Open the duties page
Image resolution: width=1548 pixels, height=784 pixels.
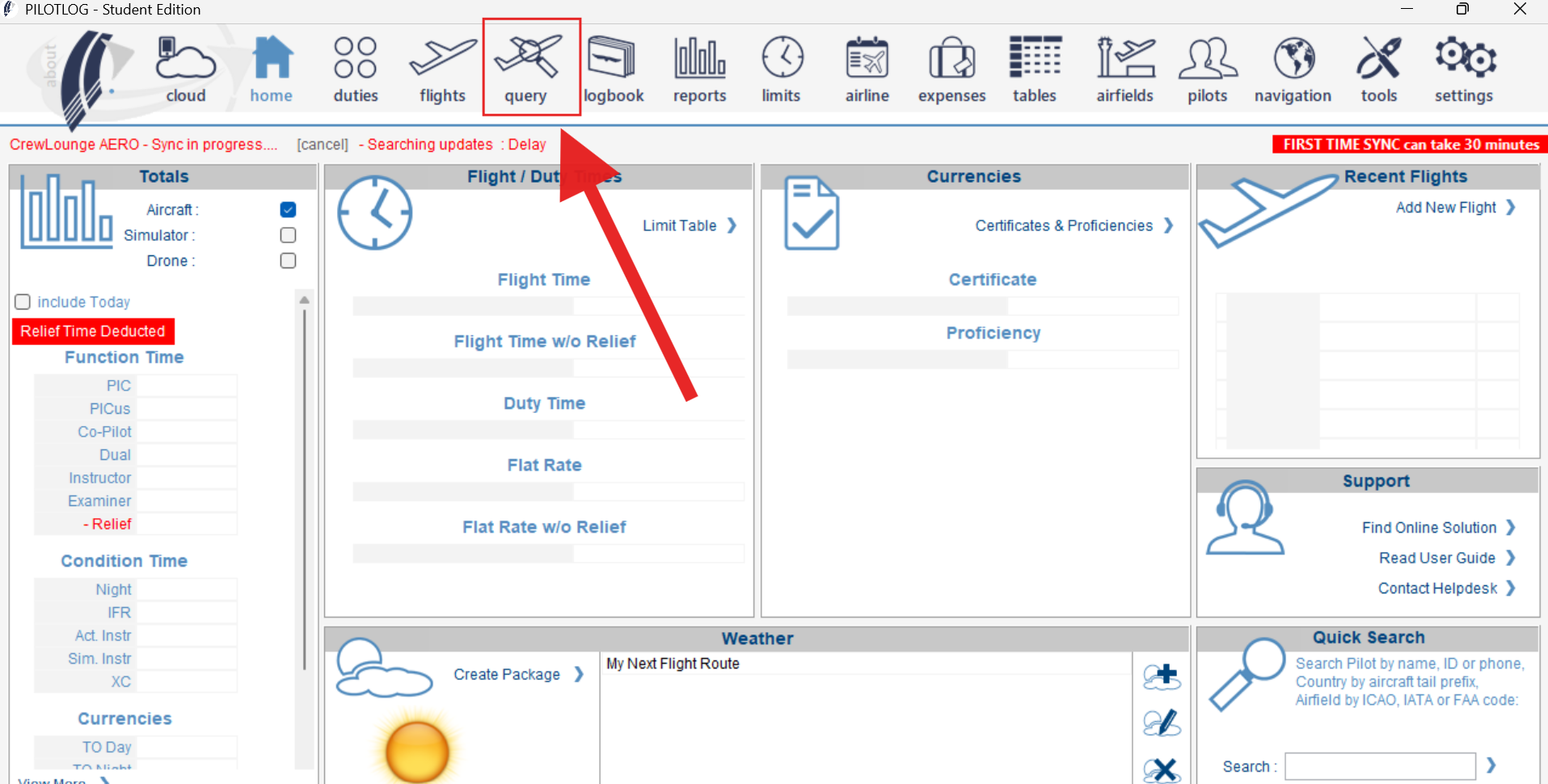tap(356, 70)
